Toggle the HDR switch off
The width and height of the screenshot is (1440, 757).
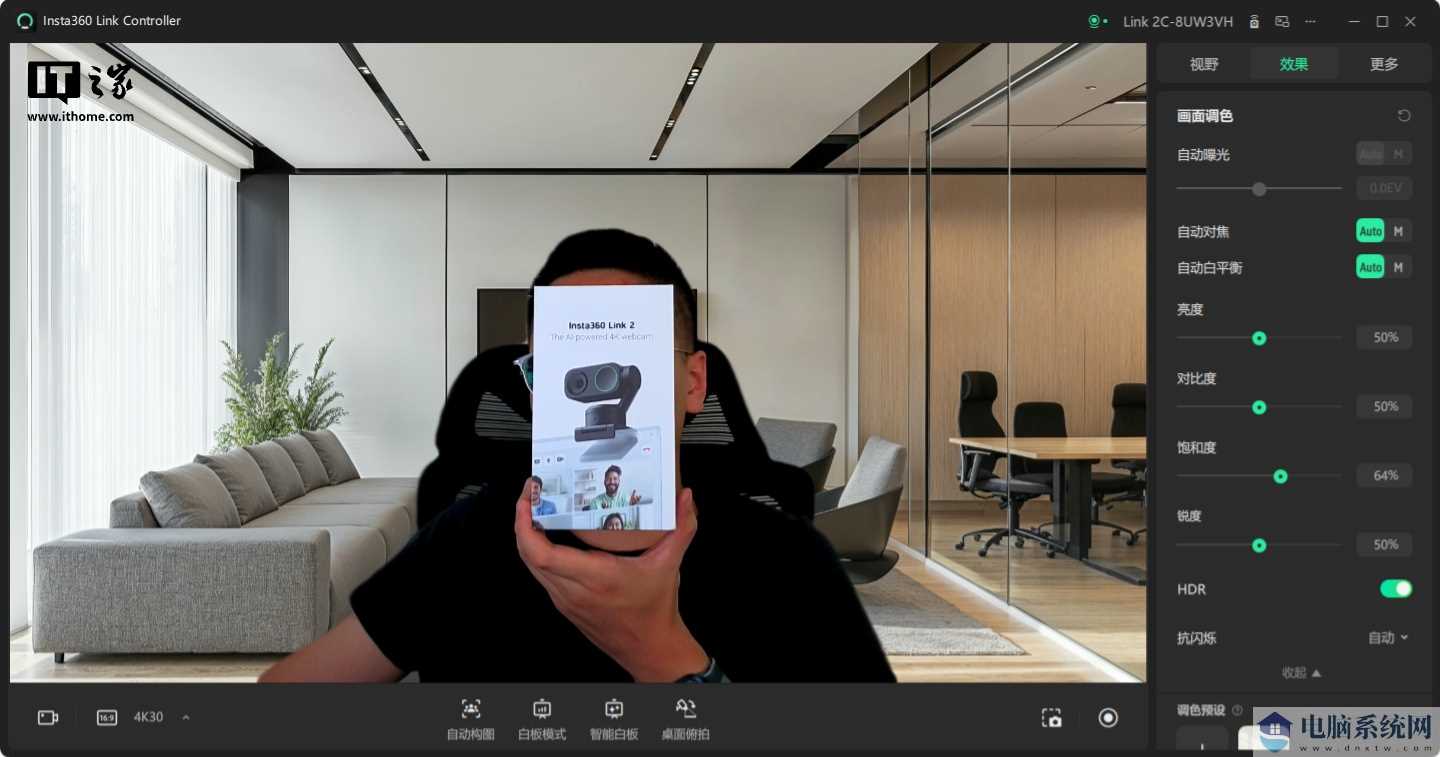(1396, 589)
